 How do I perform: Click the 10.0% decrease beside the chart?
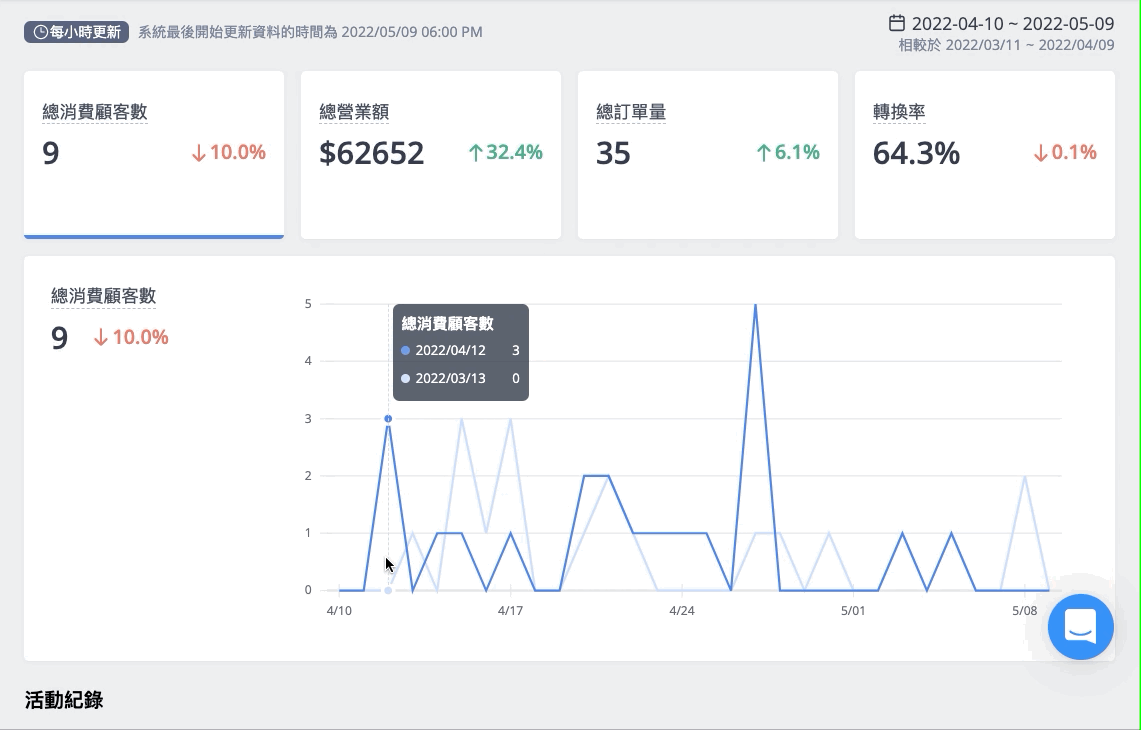[131, 337]
